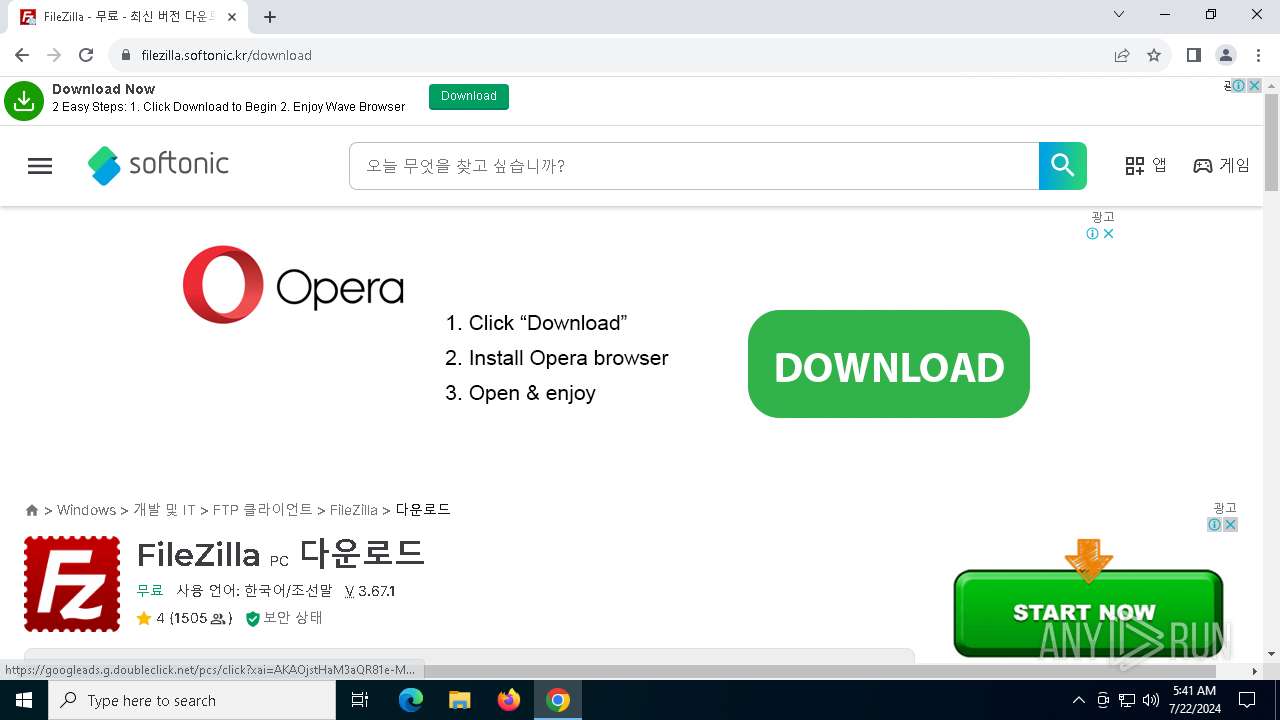Click the taskbar search box
Screen dimensions: 1280x720
point(192,700)
